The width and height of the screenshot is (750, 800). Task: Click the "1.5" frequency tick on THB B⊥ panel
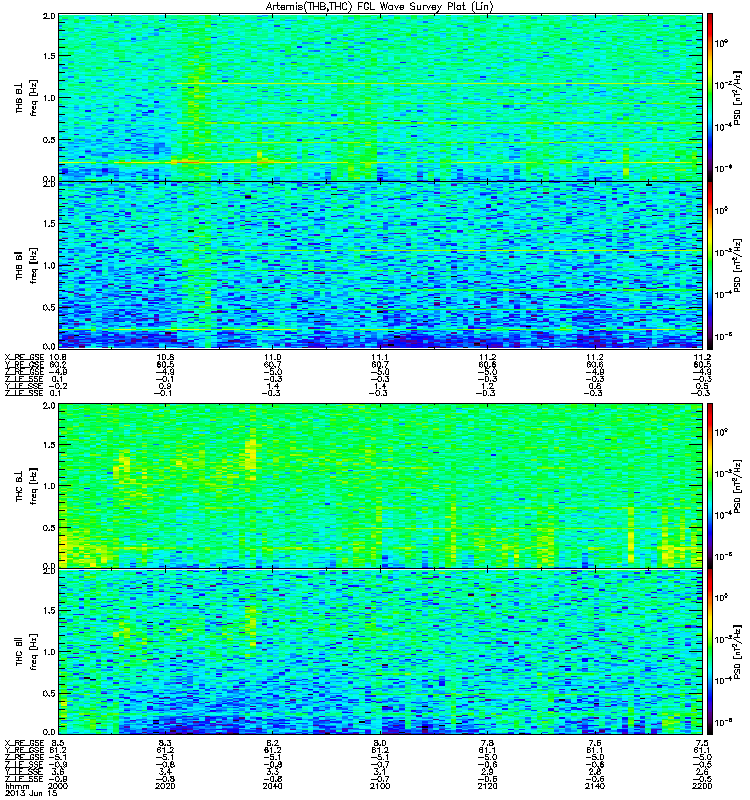(49, 56)
